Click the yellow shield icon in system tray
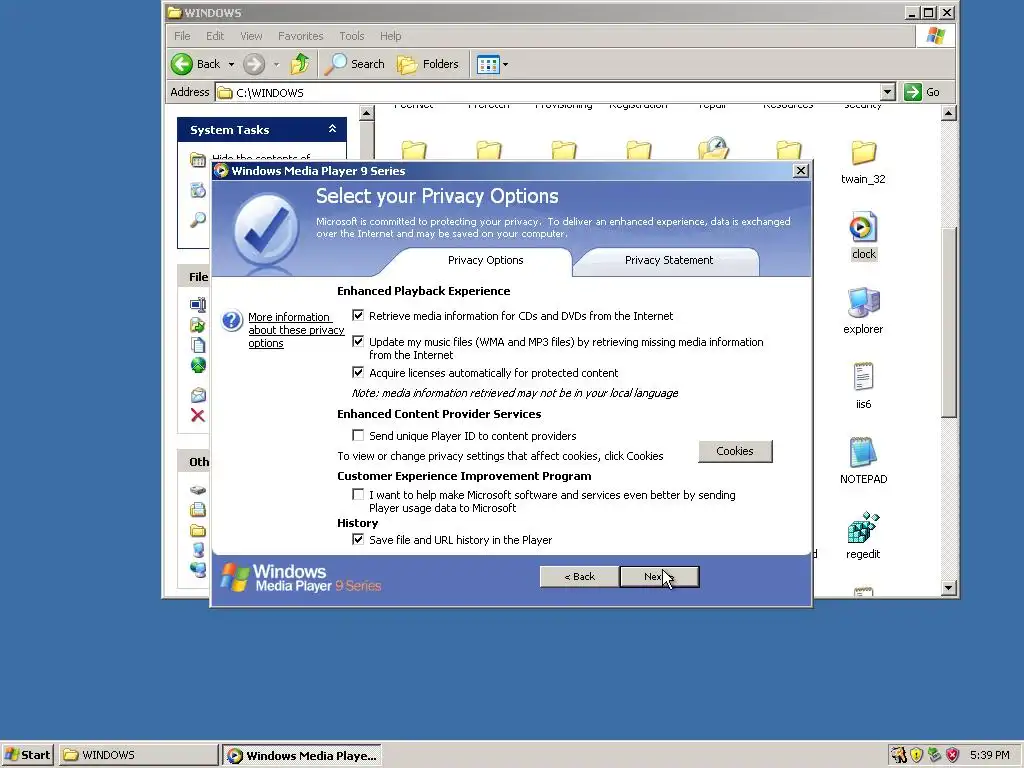 917,755
